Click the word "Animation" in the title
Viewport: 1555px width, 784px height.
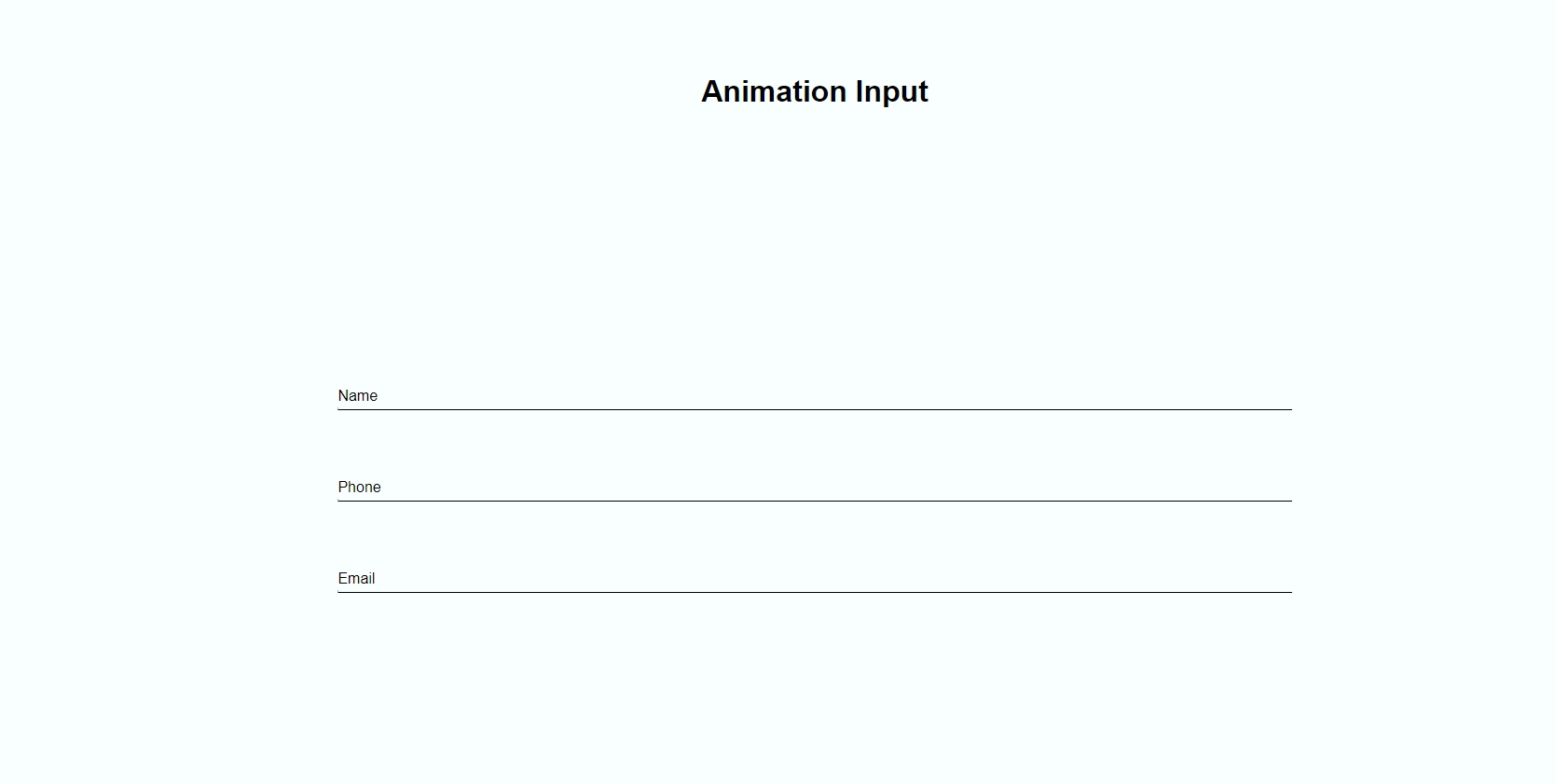click(x=774, y=91)
